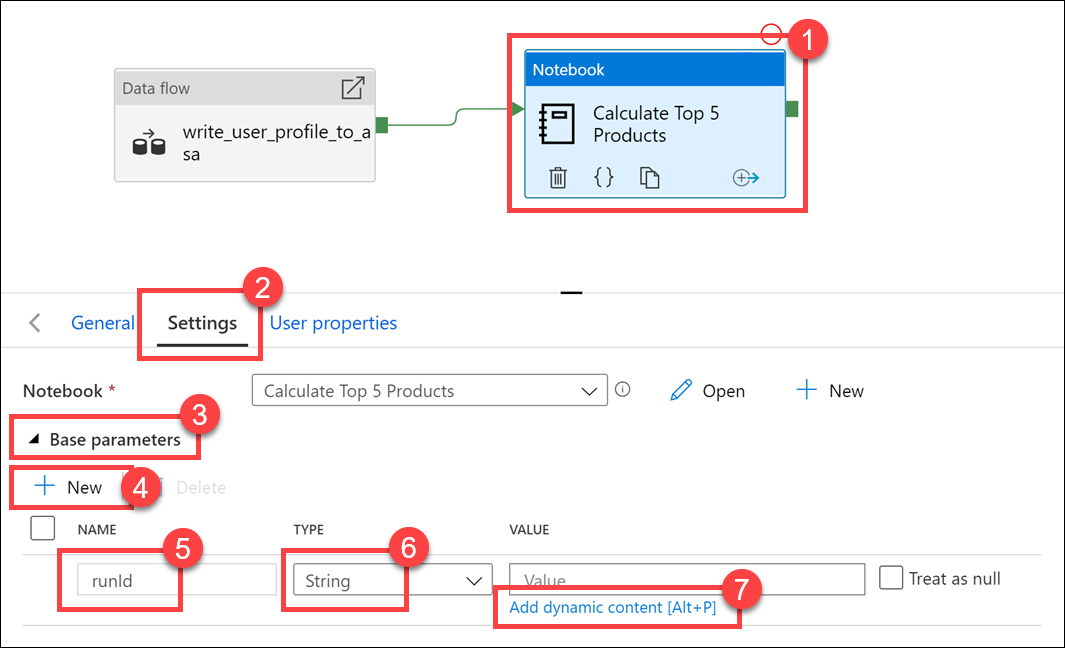Click Add dynamic content link
Viewport: 1065px width, 648px height.
tap(613, 607)
